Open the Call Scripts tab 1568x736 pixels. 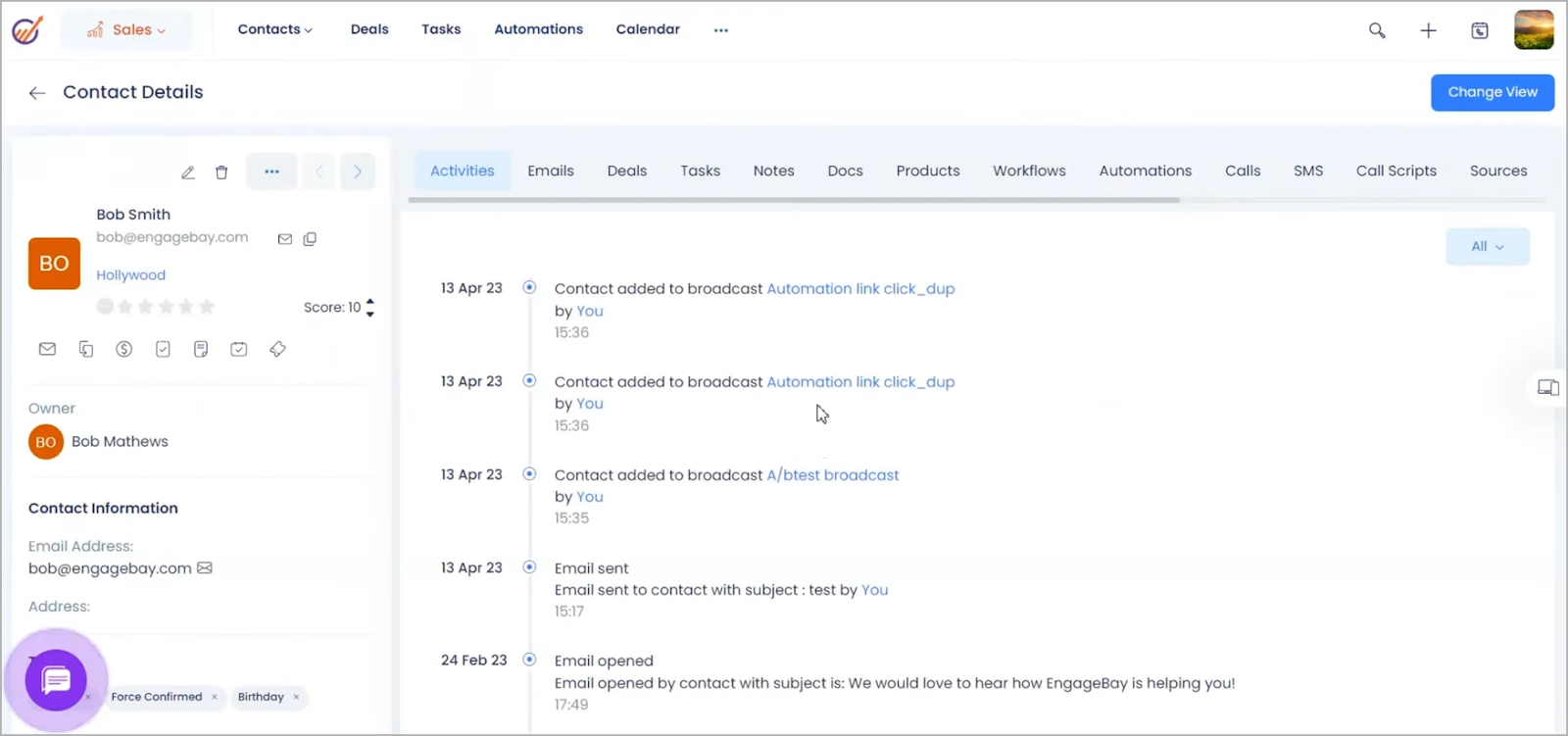click(x=1396, y=171)
